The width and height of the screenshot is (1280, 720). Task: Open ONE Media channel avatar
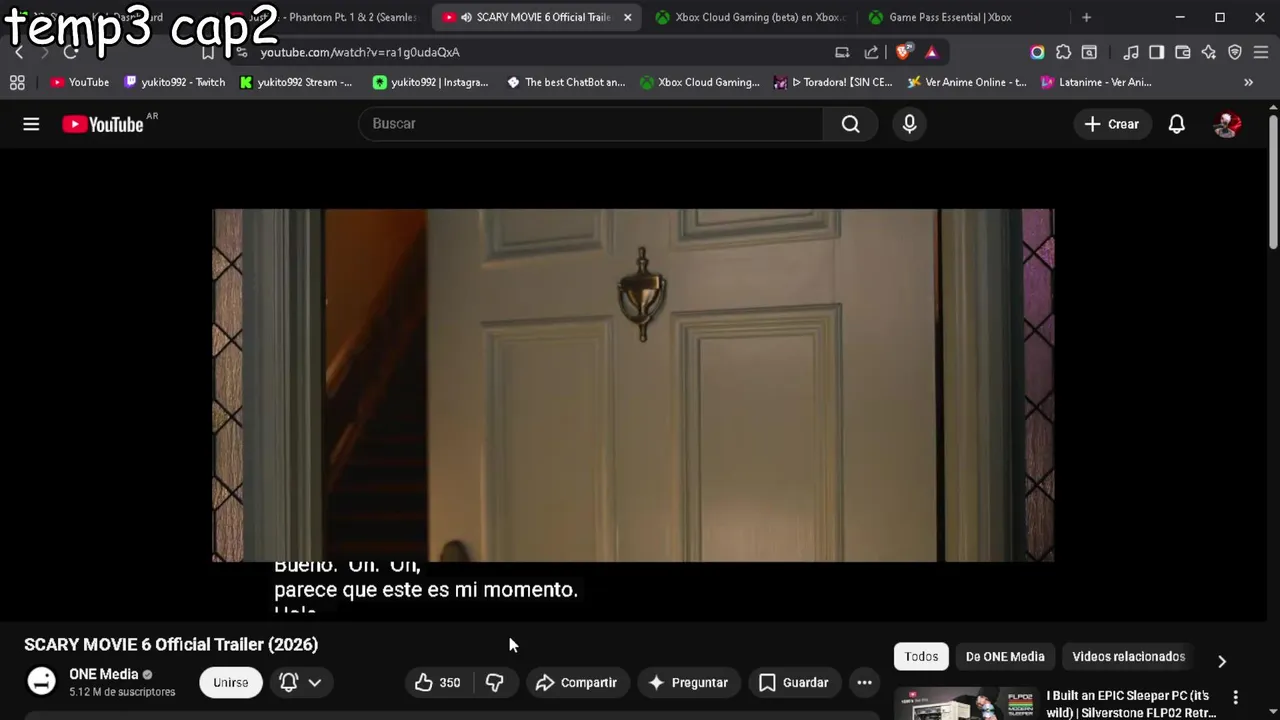point(41,681)
